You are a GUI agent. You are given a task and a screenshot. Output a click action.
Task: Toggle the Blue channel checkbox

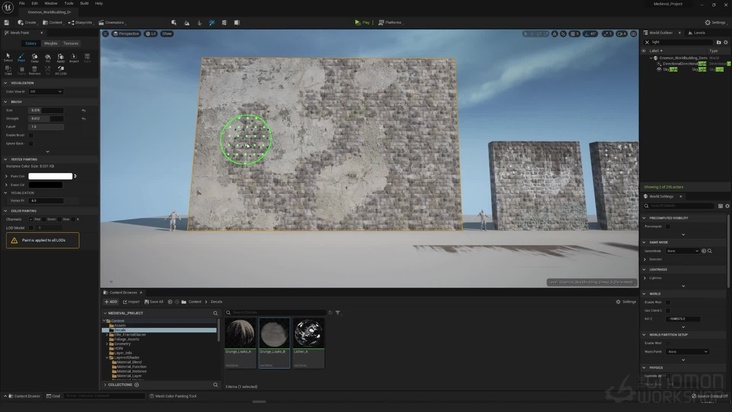pos(59,219)
